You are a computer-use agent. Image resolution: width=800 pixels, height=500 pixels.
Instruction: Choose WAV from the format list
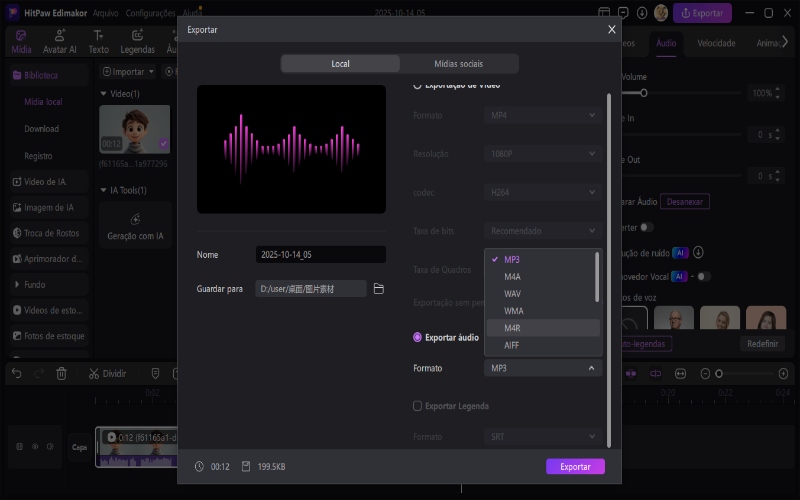pos(512,293)
